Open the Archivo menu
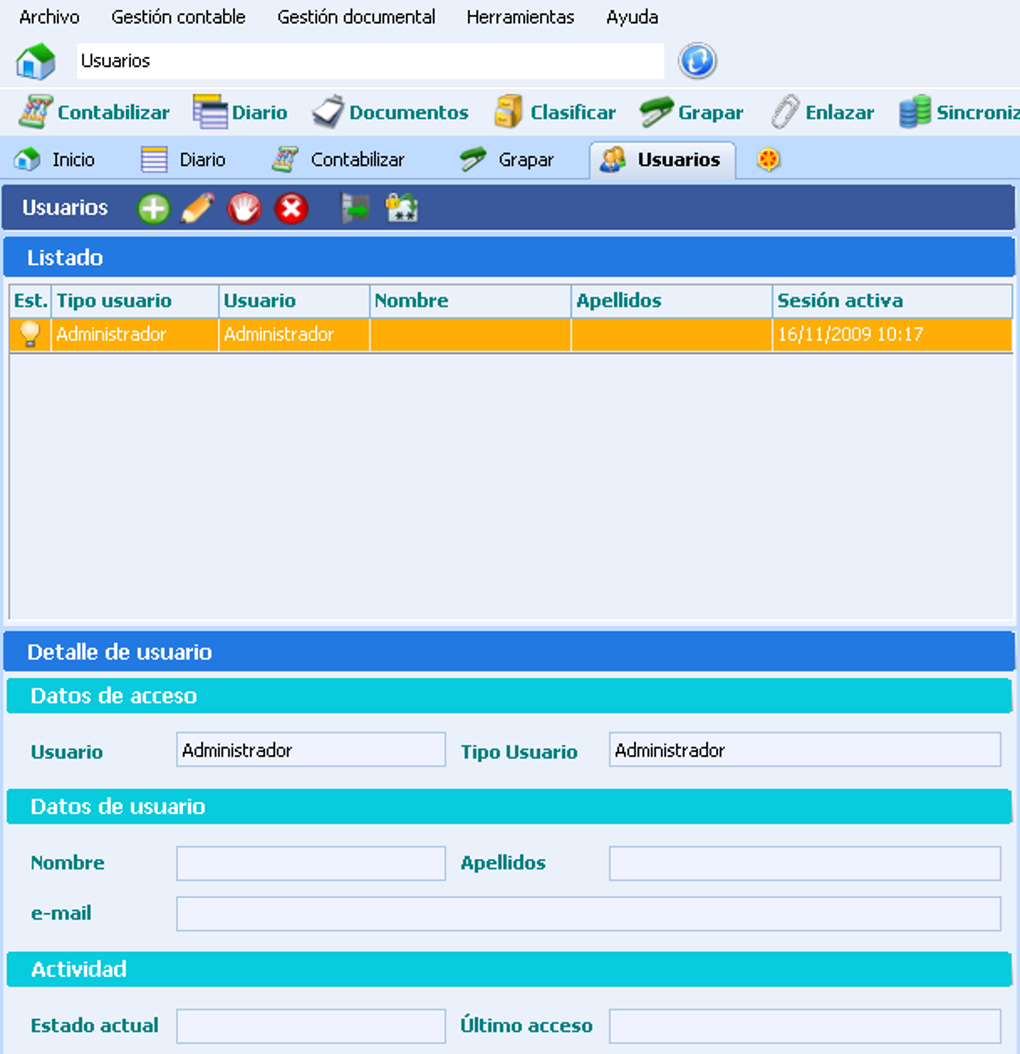The width and height of the screenshot is (1020, 1054). click(49, 17)
